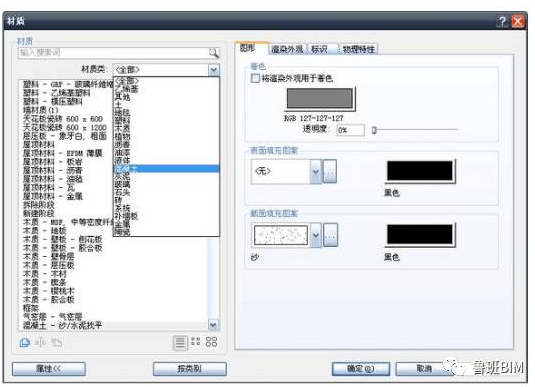Browse section fill pattern ellipsis button
535x387 pixels.
330,235
